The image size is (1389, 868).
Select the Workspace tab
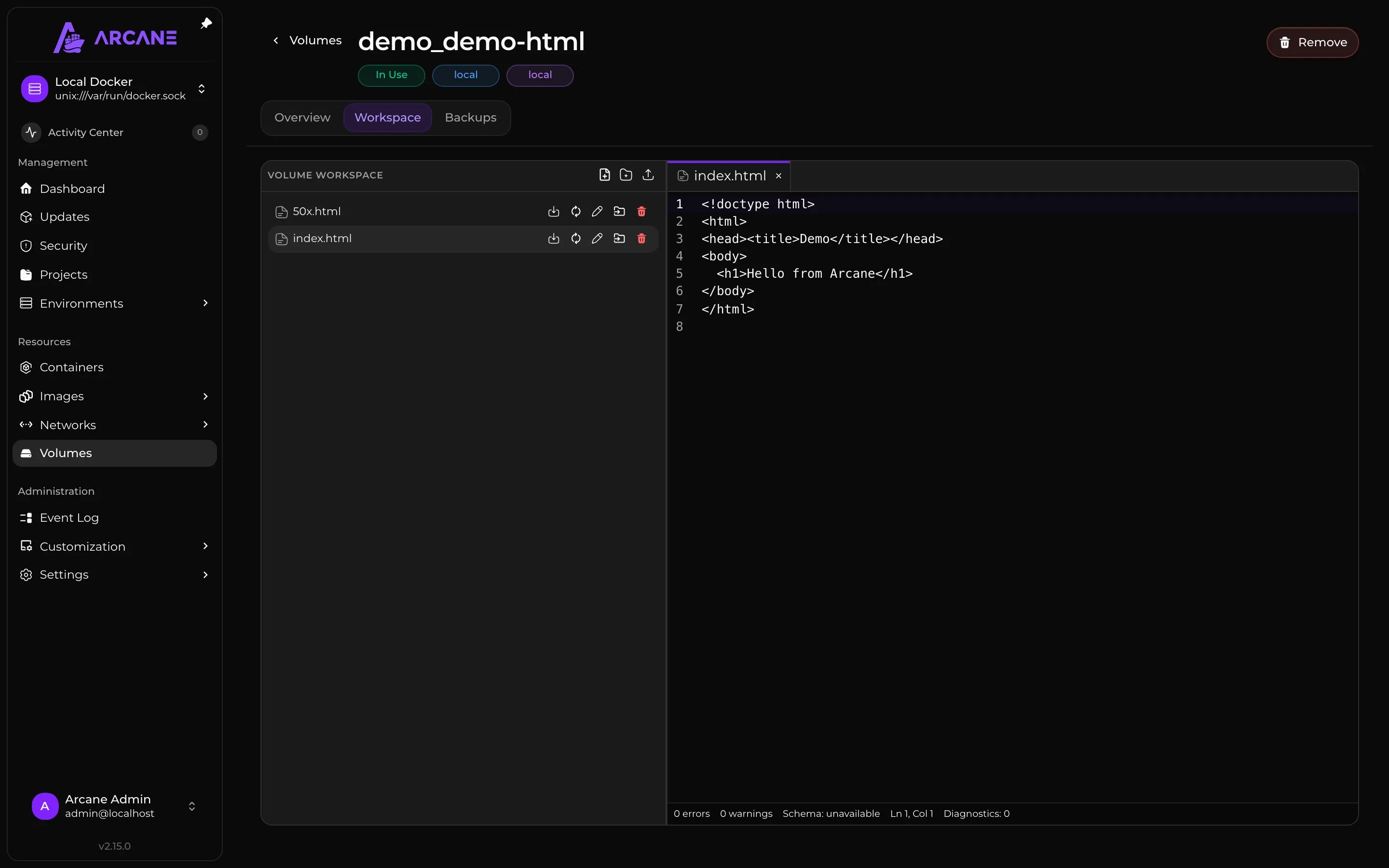coord(387,118)
